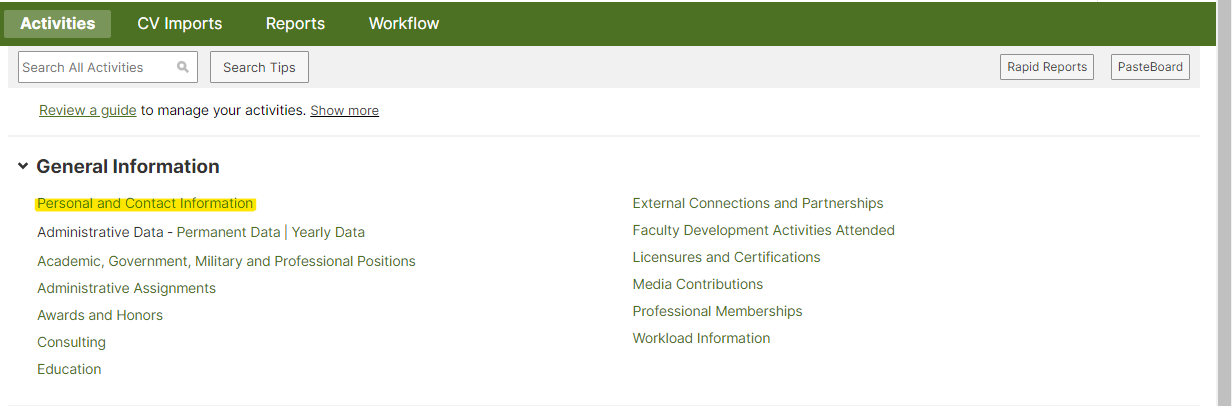Open Permanent Data under Administrative Data
The width and height of the screenshot is (1232, 406).
click(228, 232)
